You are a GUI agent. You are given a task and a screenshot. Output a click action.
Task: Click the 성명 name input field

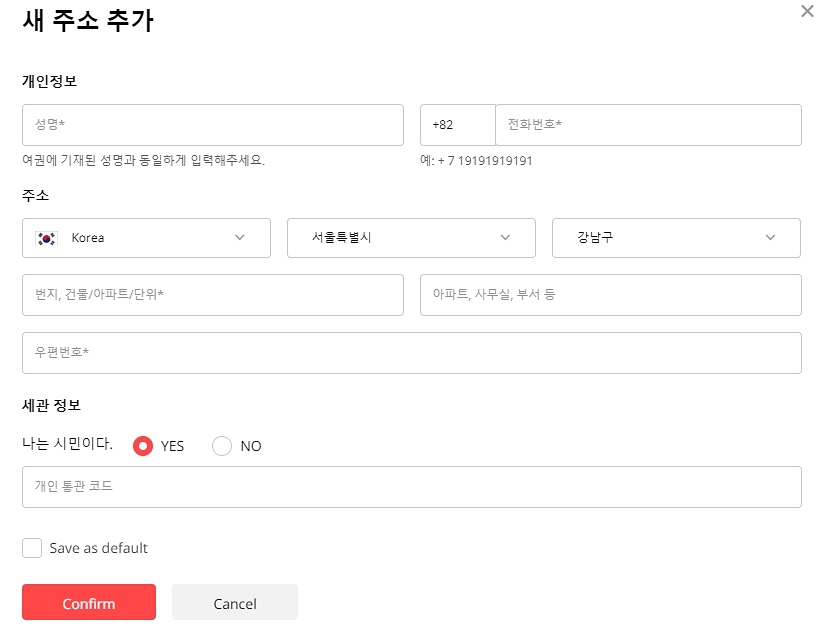(213, 125)
